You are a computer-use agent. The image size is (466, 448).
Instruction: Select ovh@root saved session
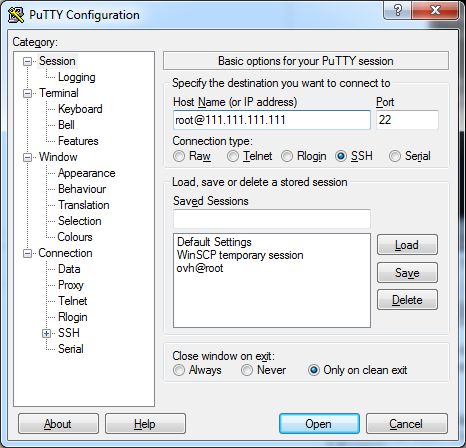point(200,268)
